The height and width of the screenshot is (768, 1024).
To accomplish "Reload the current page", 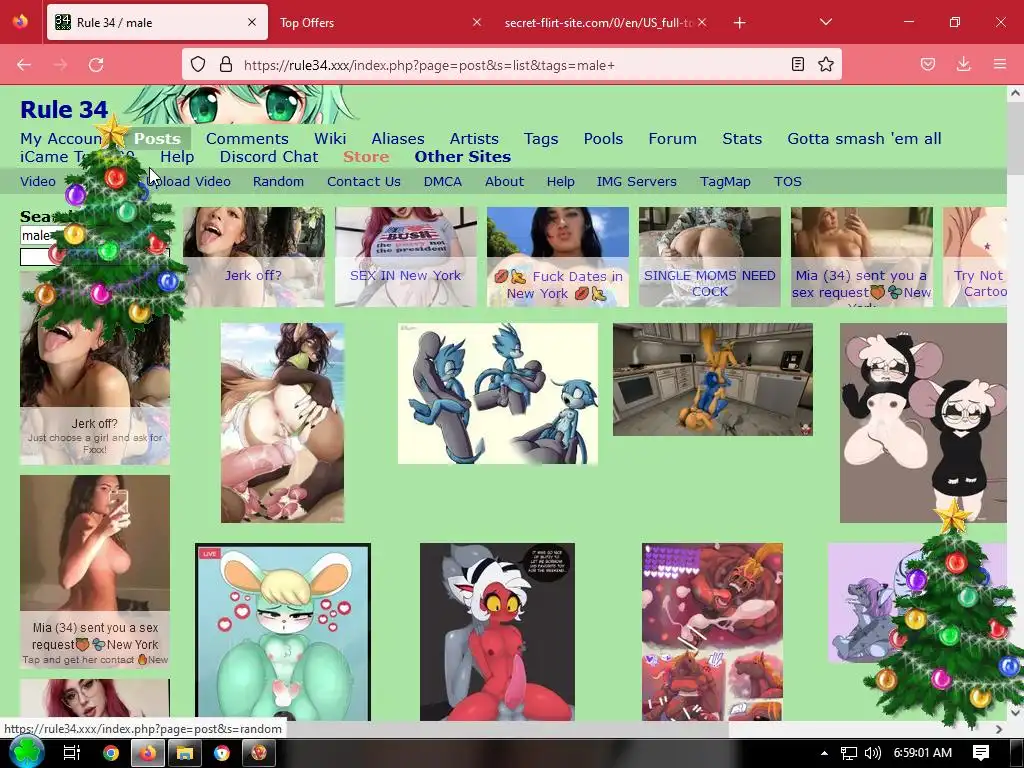I will 96,65.
